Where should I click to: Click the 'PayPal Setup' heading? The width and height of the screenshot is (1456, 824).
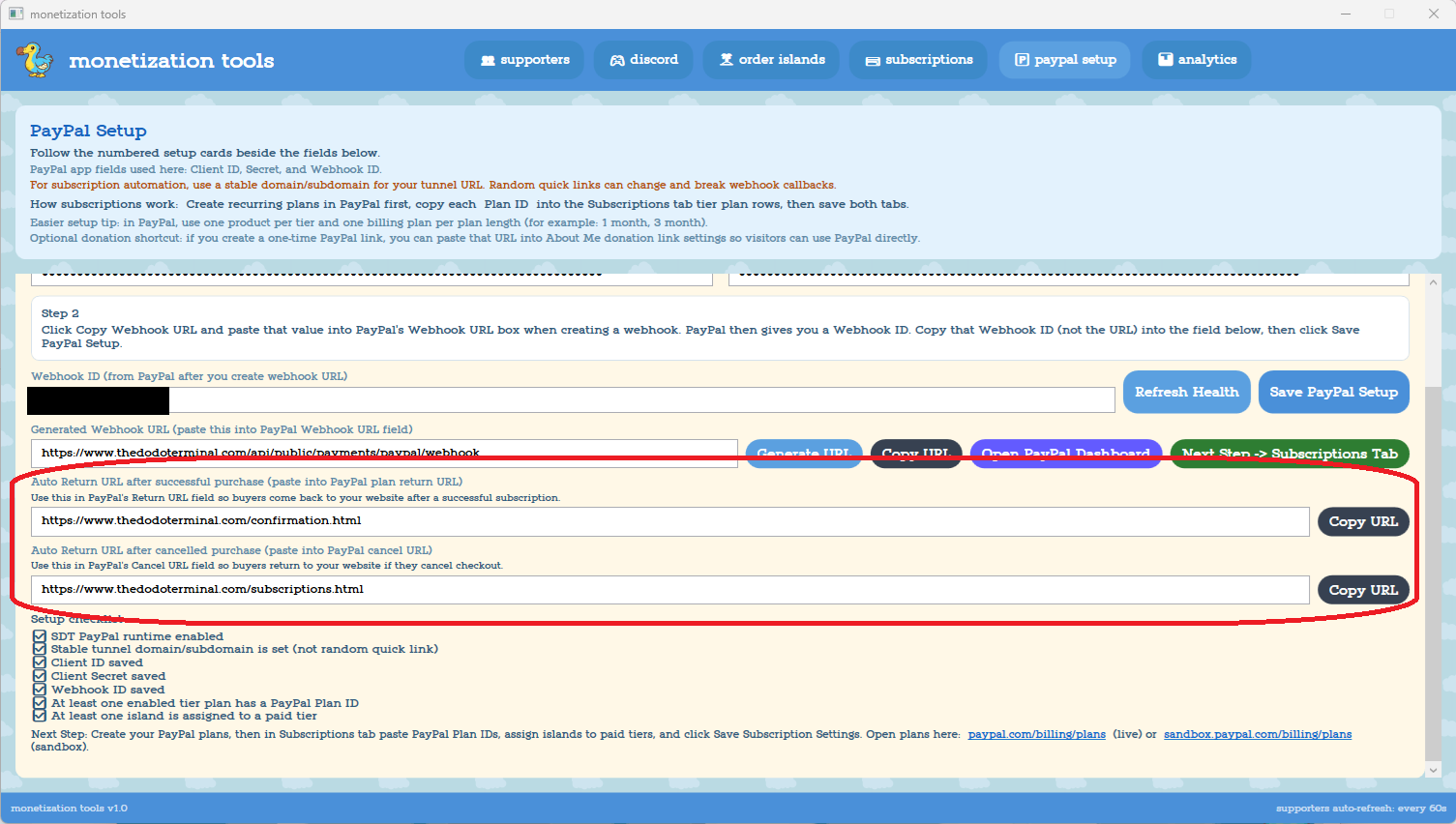pyautogui.click(x=88, y=131)
